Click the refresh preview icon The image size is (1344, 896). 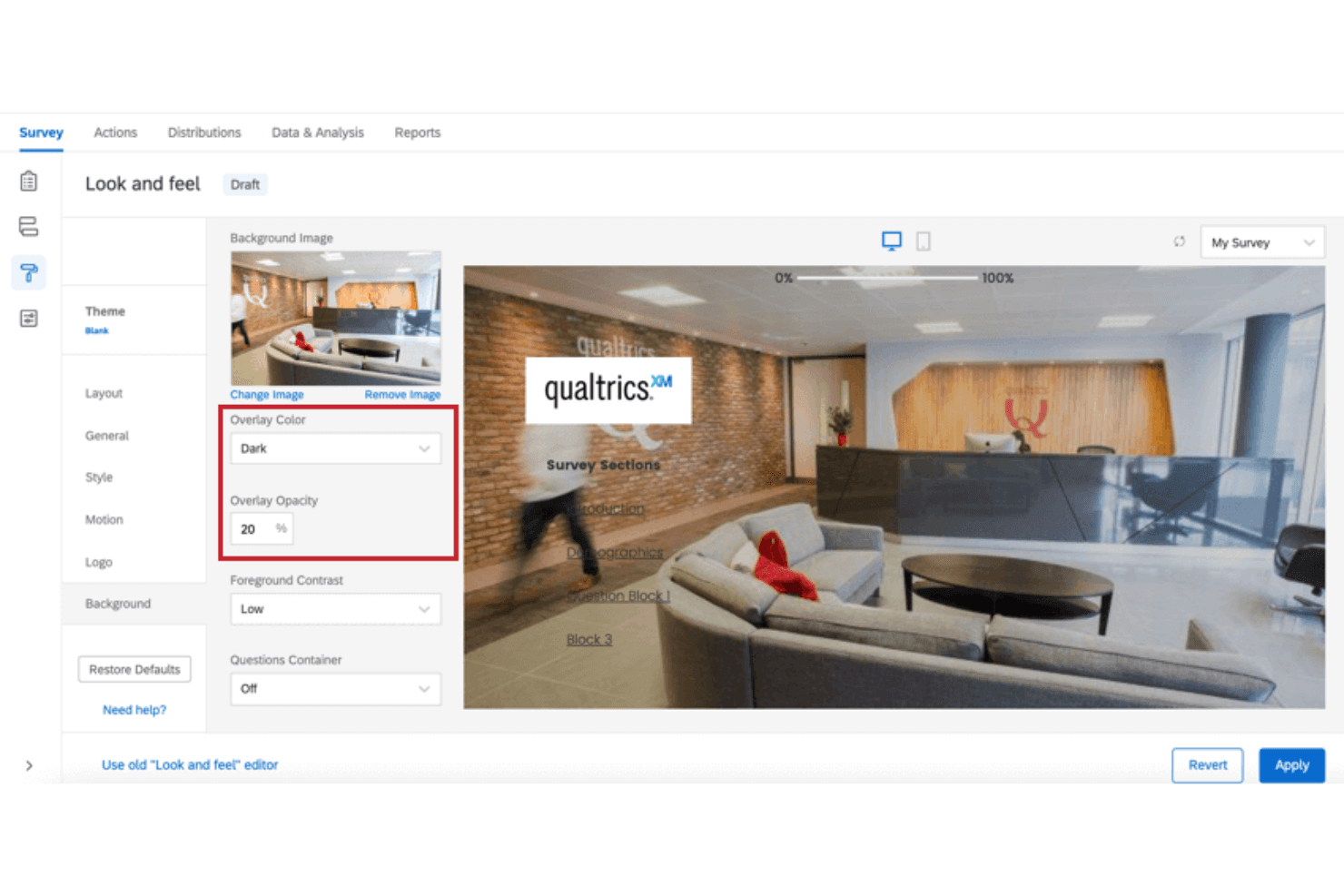(1179, 241)
